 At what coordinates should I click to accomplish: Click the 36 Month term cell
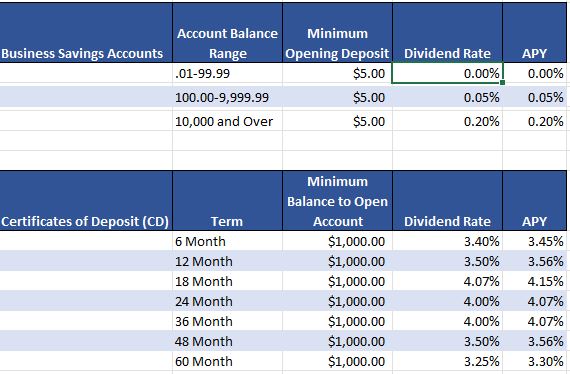coord(228,321)
